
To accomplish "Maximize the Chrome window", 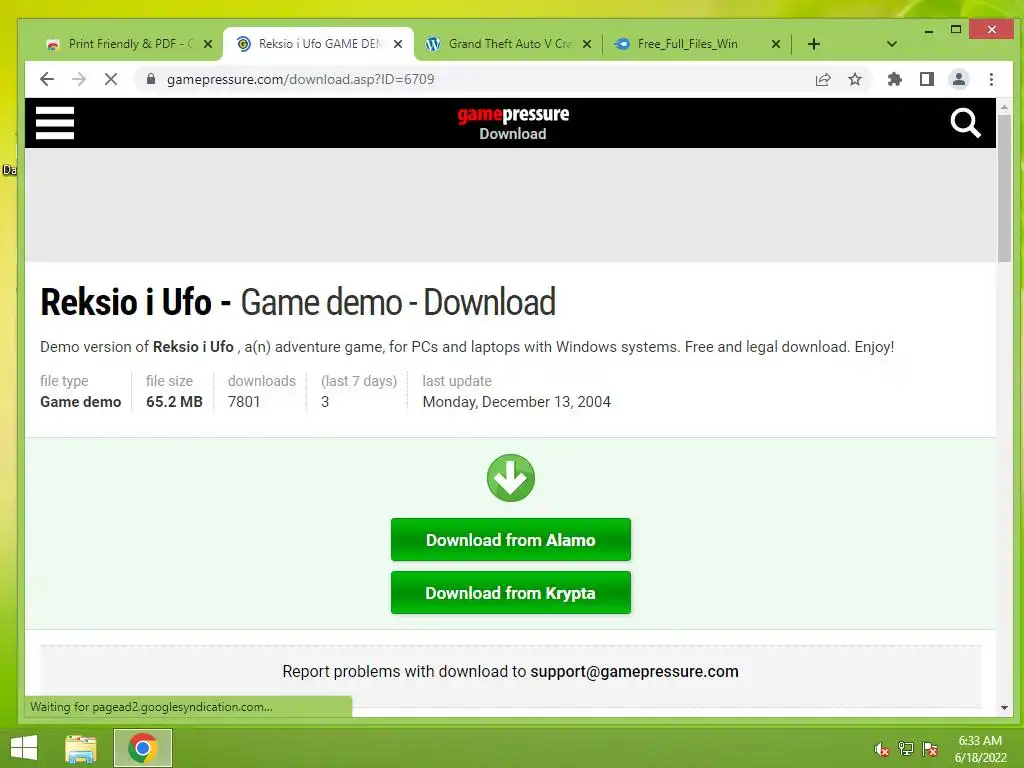I will [955, 30].
